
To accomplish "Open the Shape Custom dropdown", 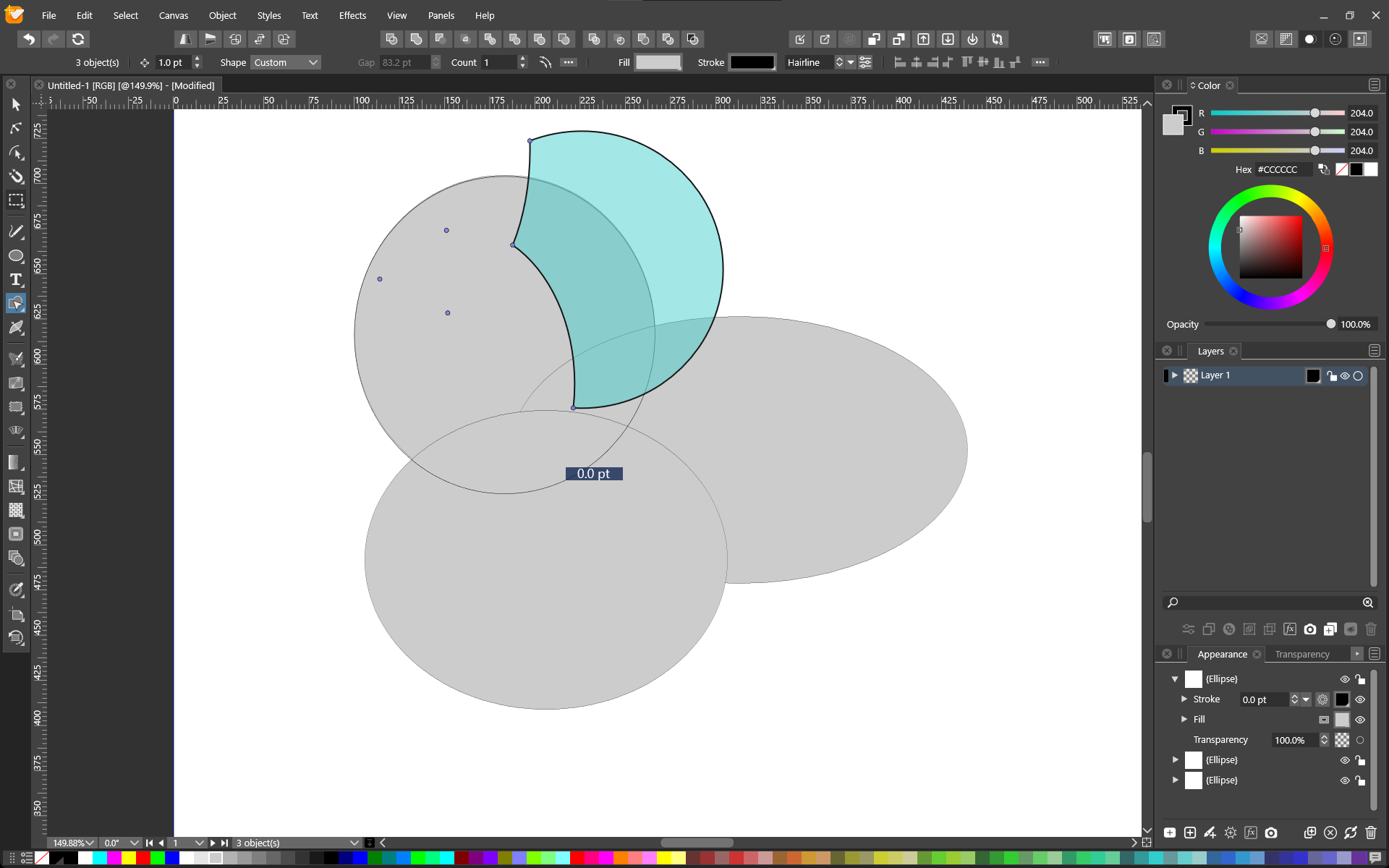I will point(286,63).
